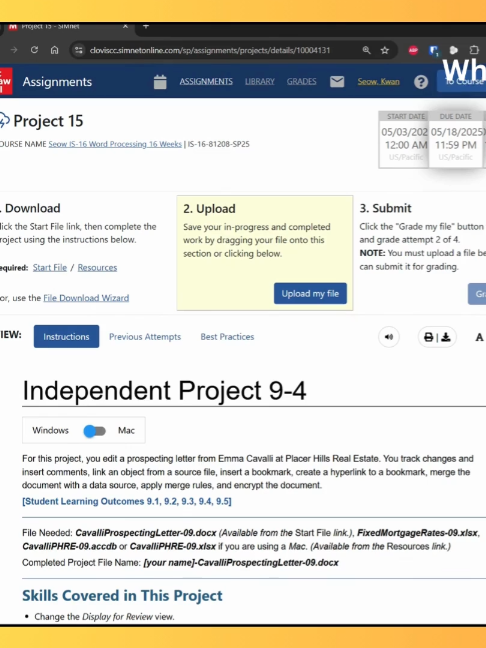Screen dimensions: 486x648
Task: Print the instructions with printer icon
Action: pos(429,337)
